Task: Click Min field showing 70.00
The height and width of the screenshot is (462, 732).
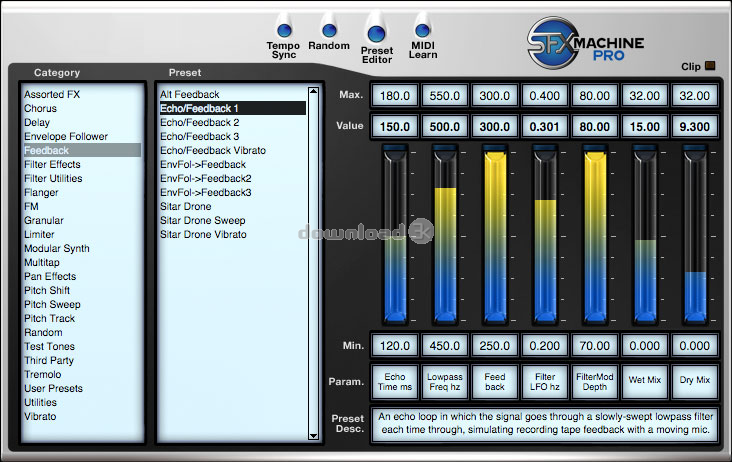Action: pos(595,346)
